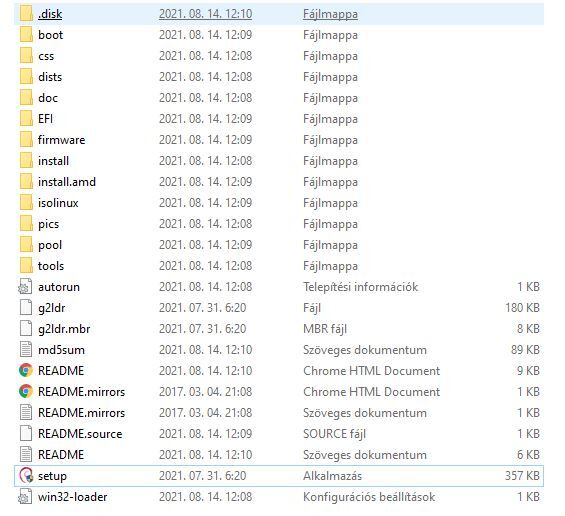Viewport: 565px width, 516px height.
Task: Click the EFI folder icon
Action: click(26, 119)
